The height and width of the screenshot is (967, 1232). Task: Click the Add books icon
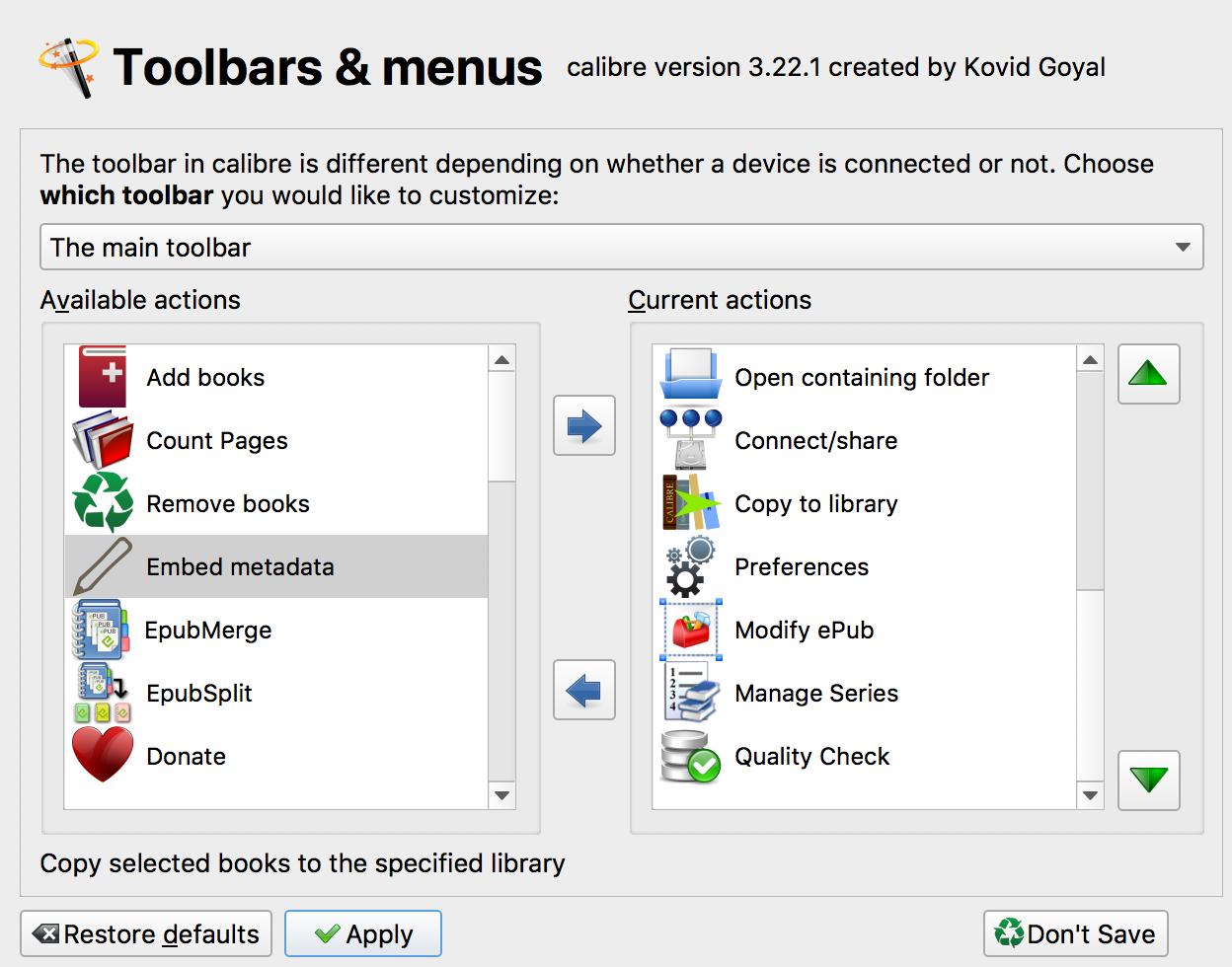103,377
